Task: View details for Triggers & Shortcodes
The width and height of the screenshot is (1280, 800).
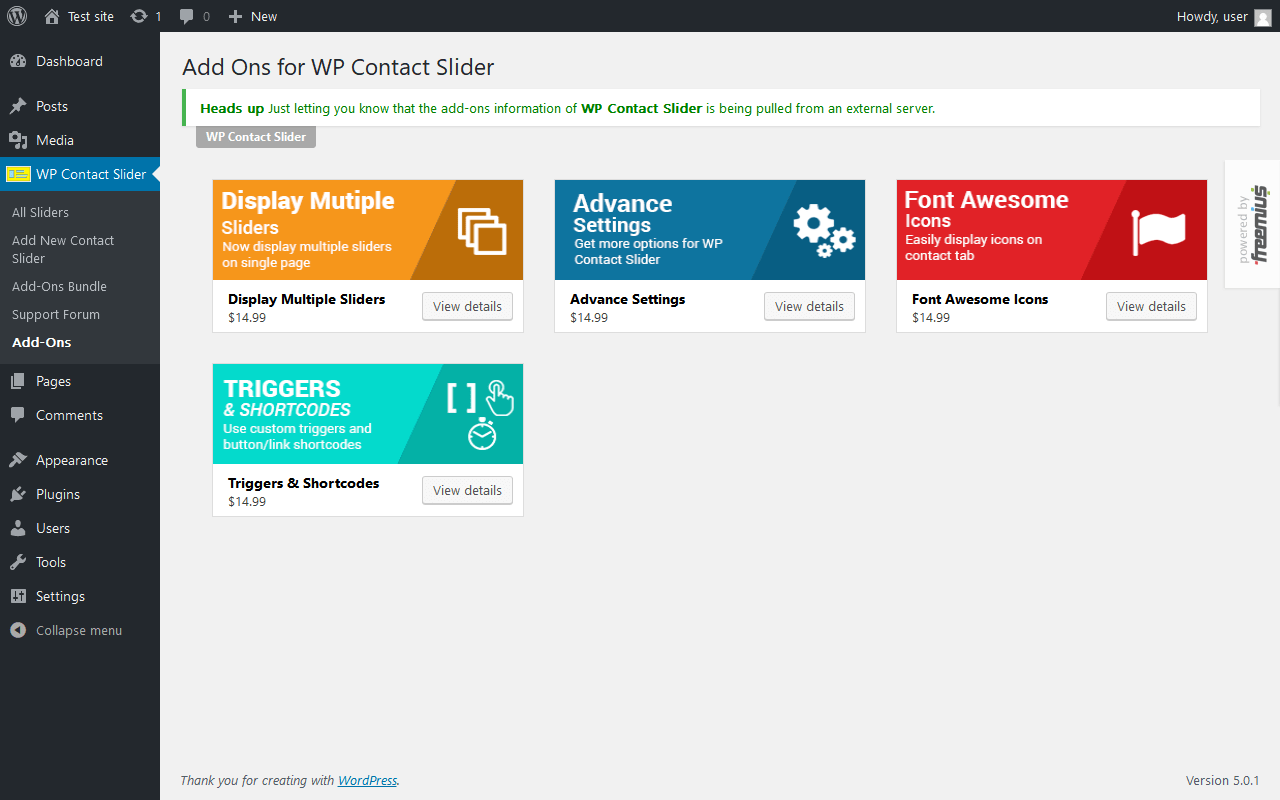Action: coord(467,490)
